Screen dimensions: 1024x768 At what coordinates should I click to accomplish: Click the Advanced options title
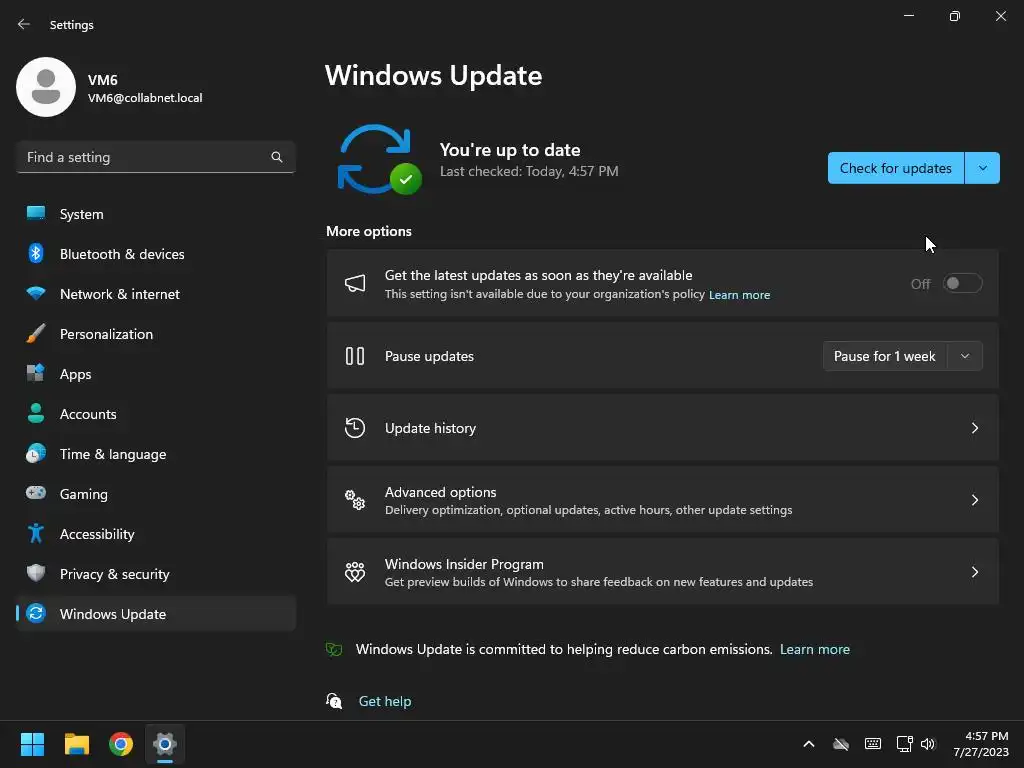click(441, 492)
